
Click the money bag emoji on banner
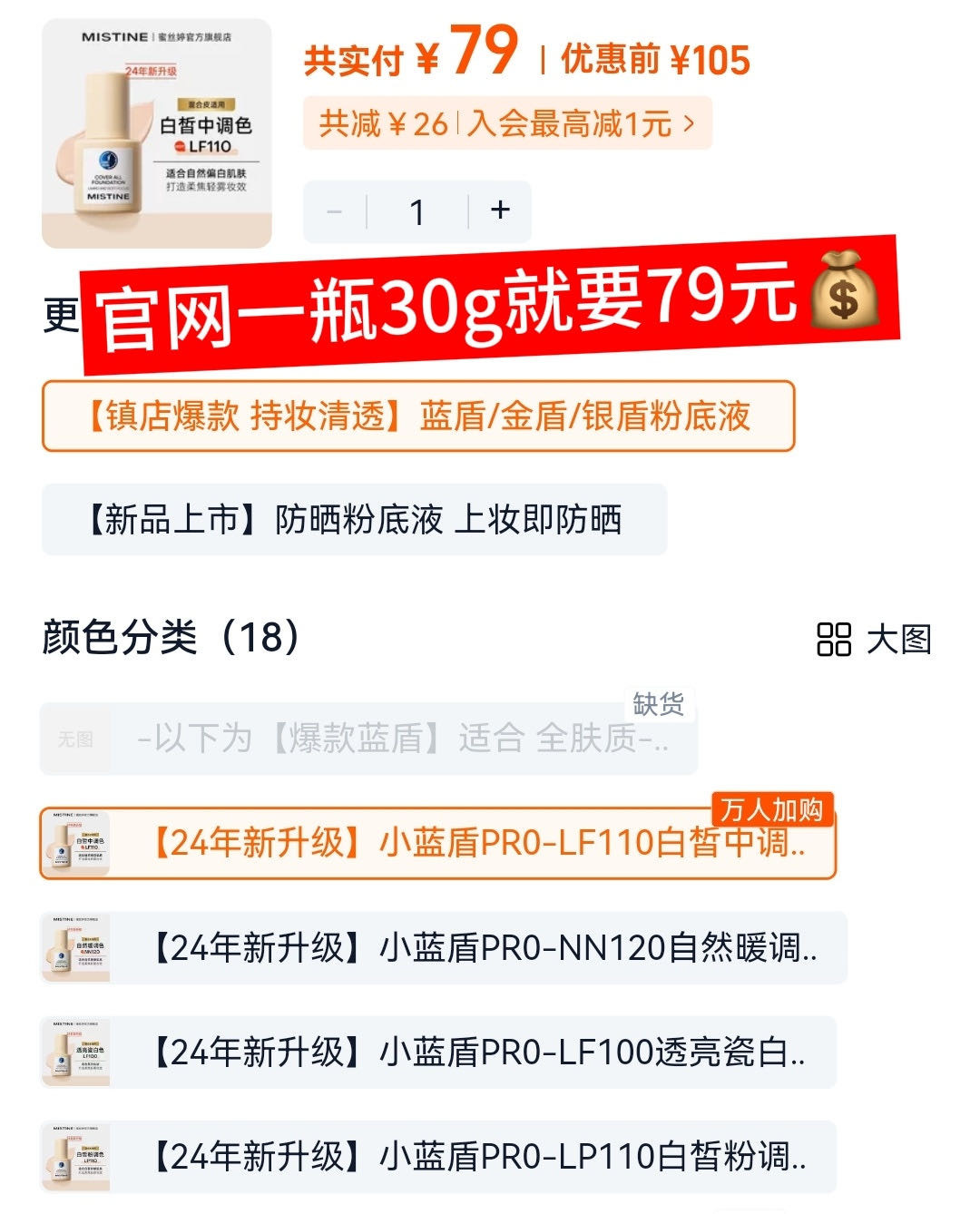point(844,289)
